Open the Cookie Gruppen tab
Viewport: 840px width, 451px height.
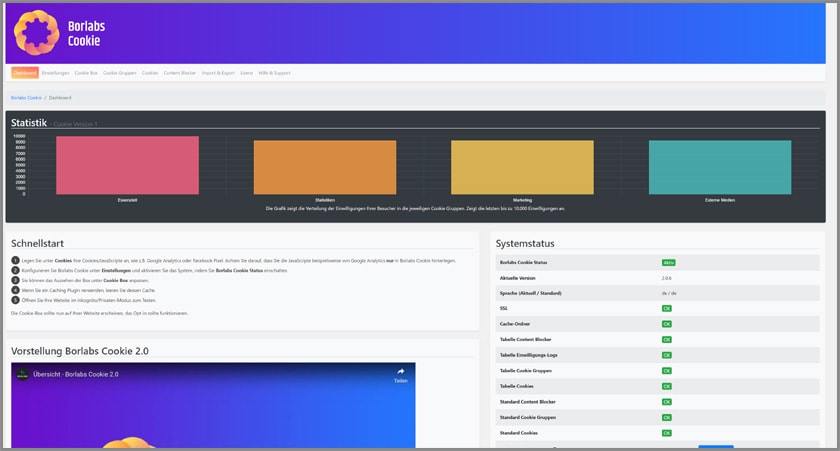pyautogui.click(x=120, y=73)
